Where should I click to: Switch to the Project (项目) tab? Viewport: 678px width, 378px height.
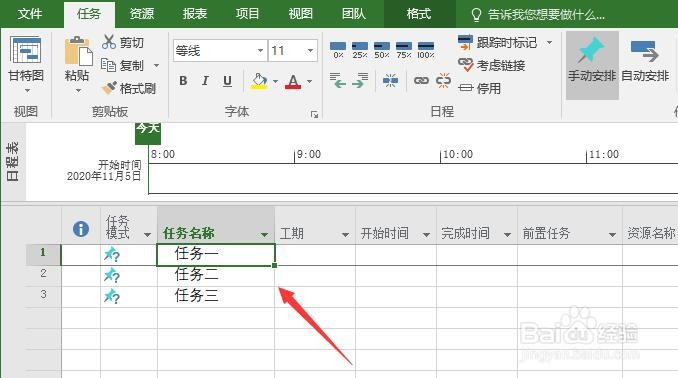point(247,14)
